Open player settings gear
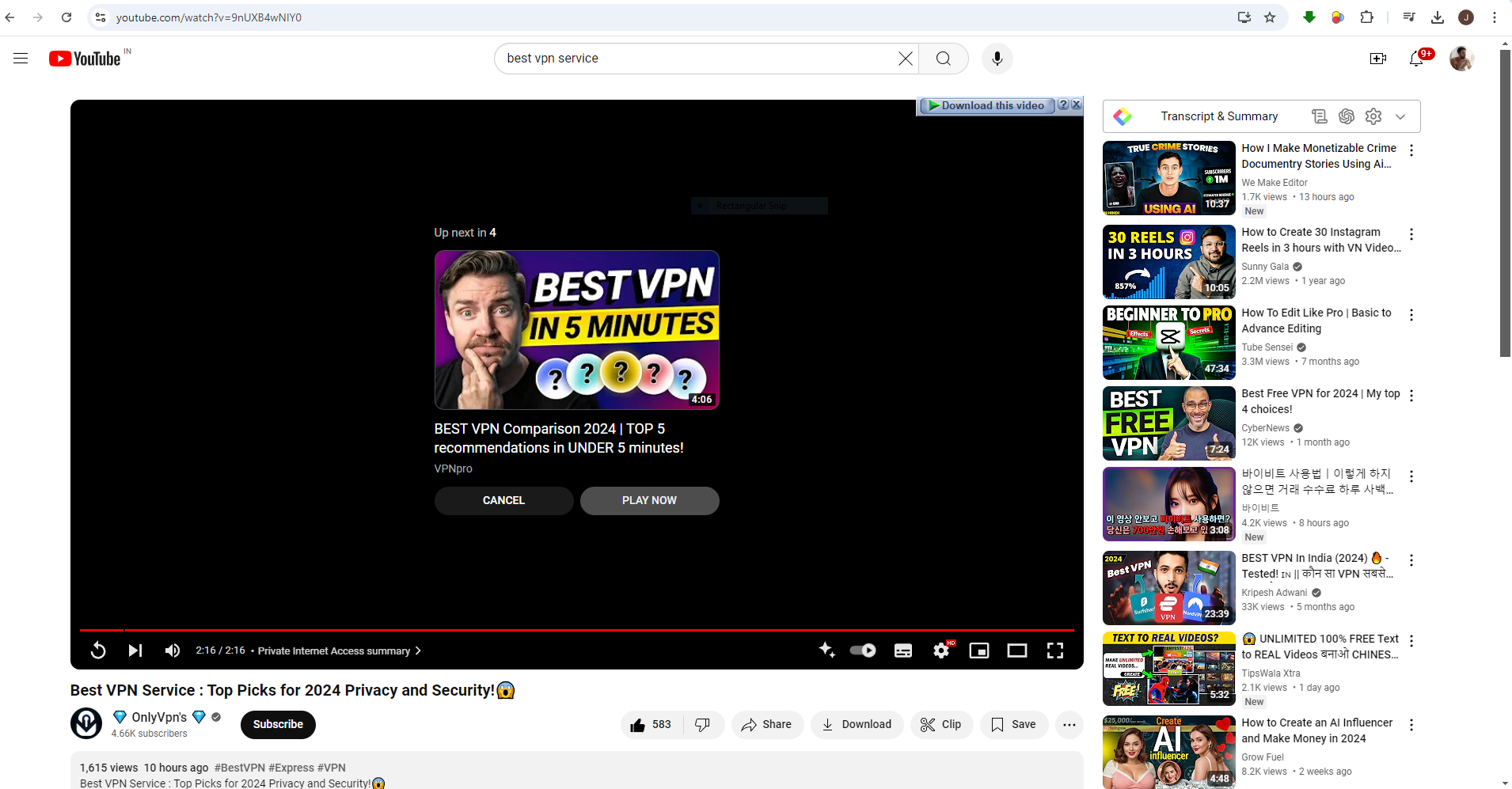 (941, 651)
